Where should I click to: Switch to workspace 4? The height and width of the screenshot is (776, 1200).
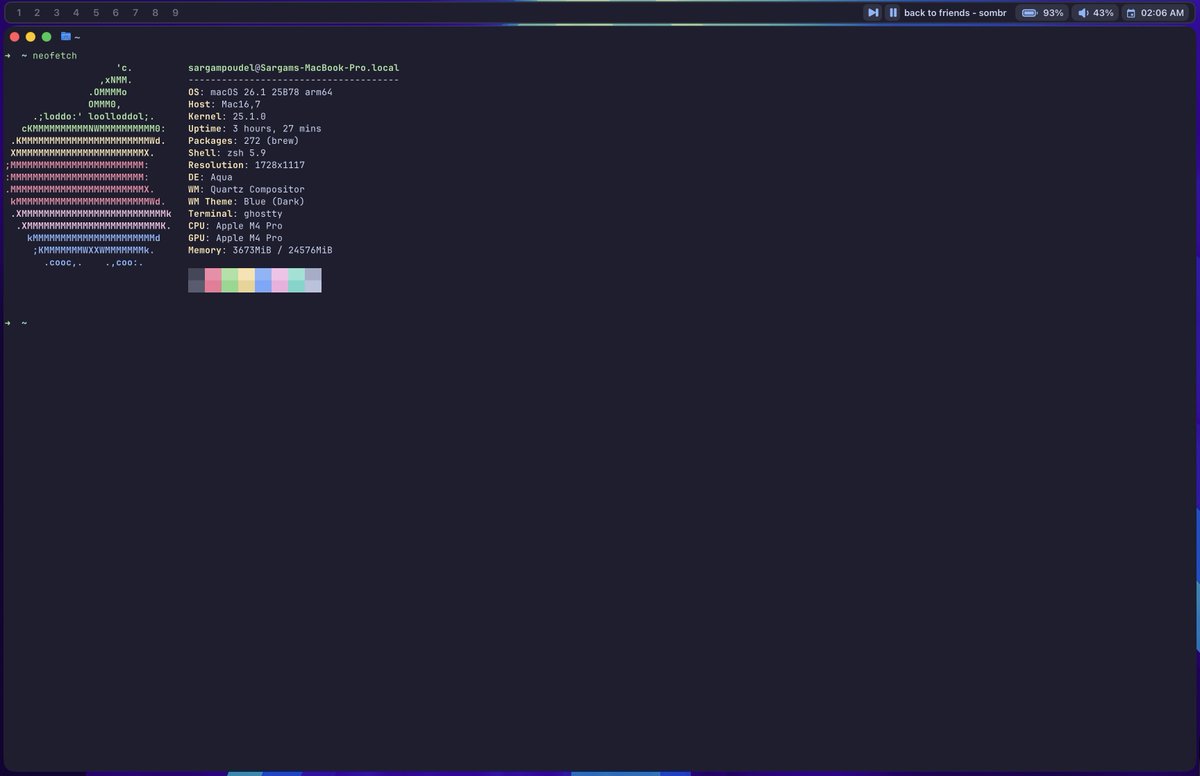[76, 13]
